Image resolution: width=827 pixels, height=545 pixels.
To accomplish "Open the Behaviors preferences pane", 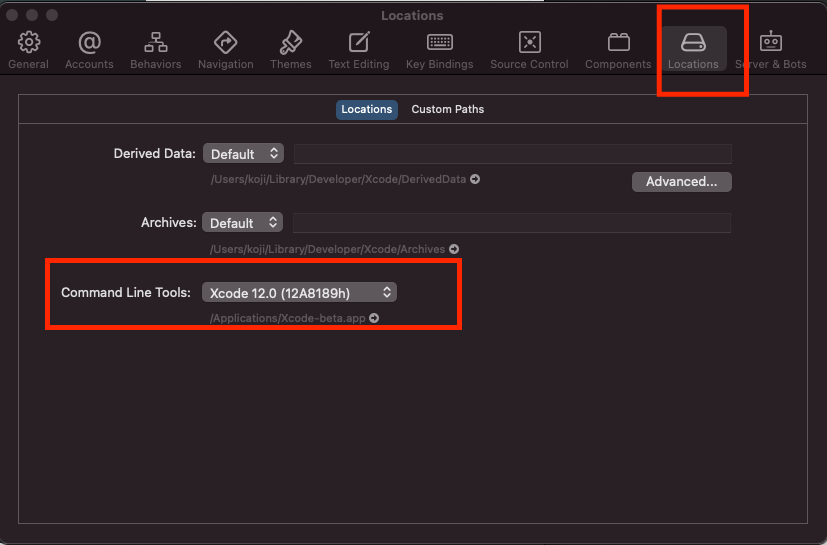I will [x=156, y=50].
